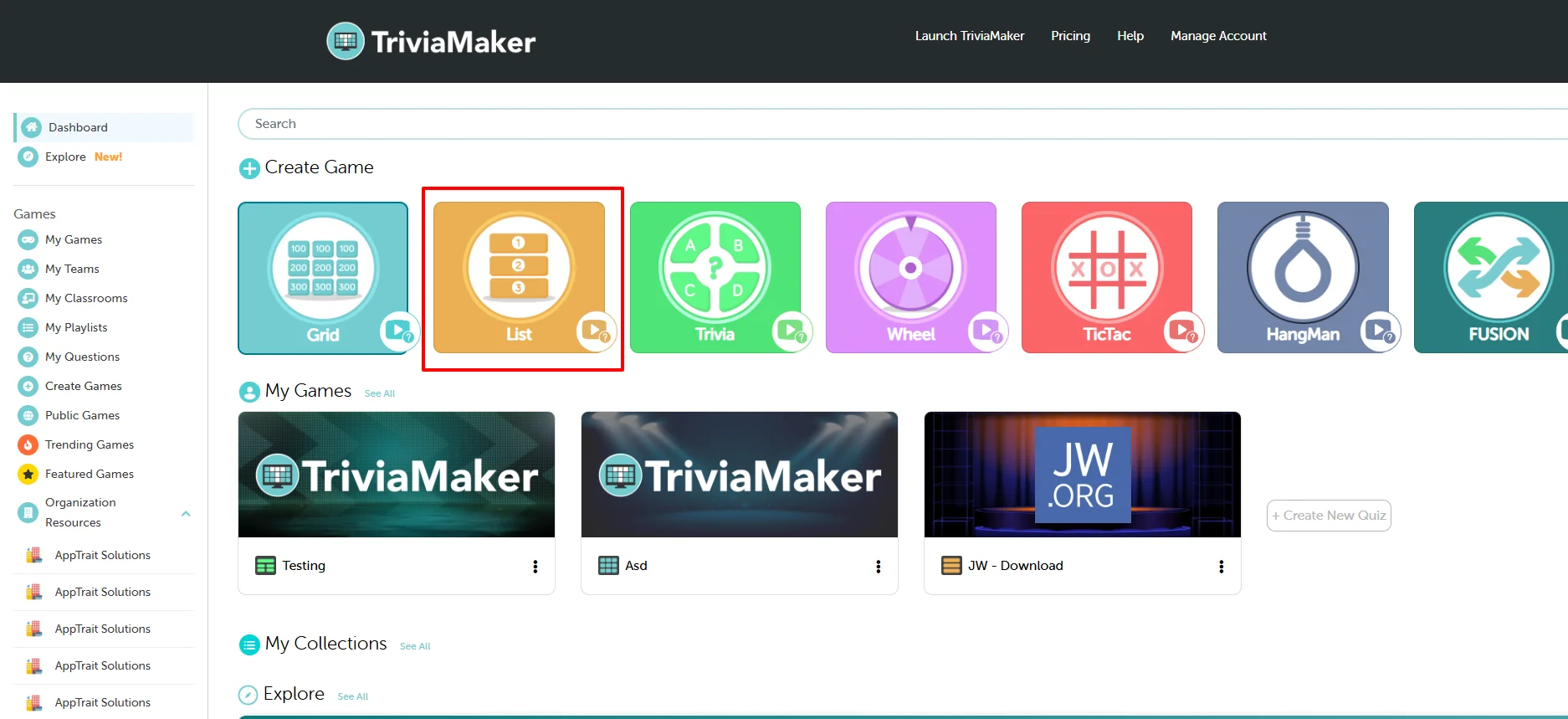Image resolution: width=1568 pixels, height=719 pixels.
Task: Play the Wheel tutorial video icon
Action: pyautogui.click(x=987, y=331)
